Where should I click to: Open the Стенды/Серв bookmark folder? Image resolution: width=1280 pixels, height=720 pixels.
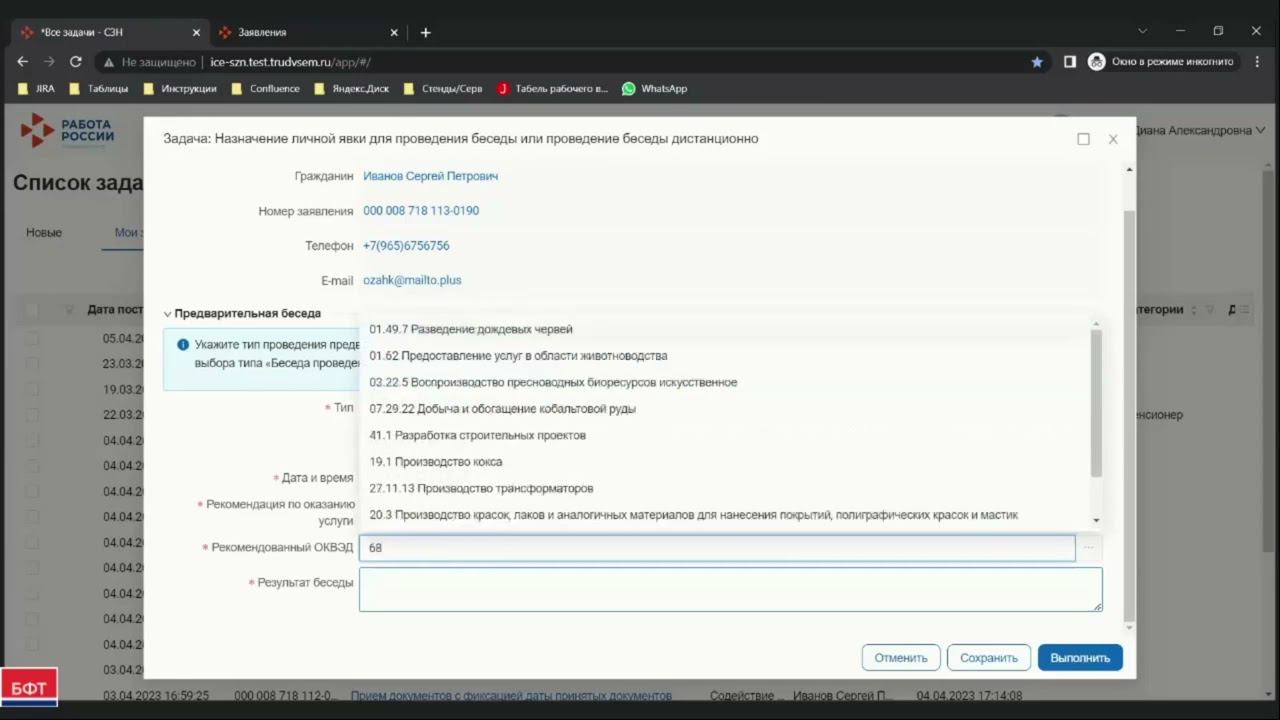442,88
